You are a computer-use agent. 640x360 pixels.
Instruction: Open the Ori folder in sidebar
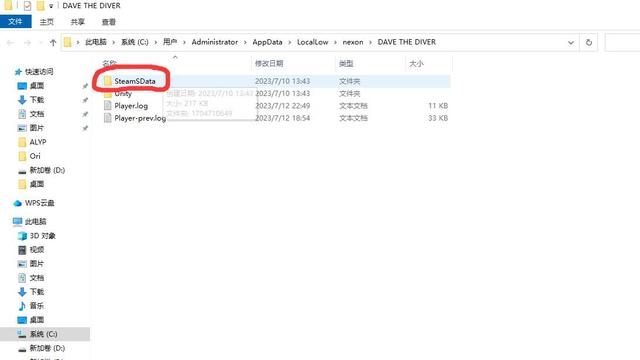coord(35,156)
